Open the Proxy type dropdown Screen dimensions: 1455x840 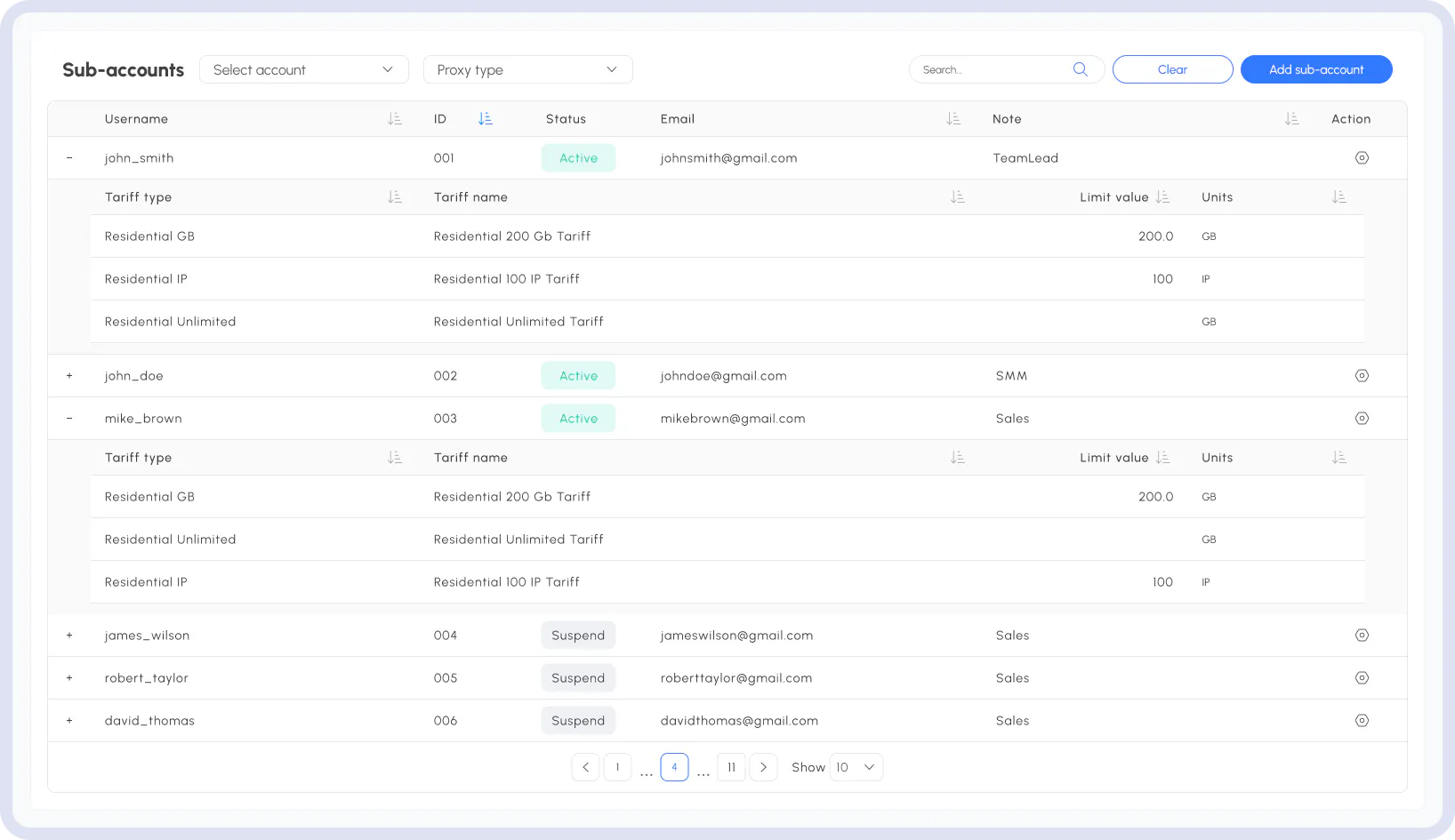coord(528,69)
